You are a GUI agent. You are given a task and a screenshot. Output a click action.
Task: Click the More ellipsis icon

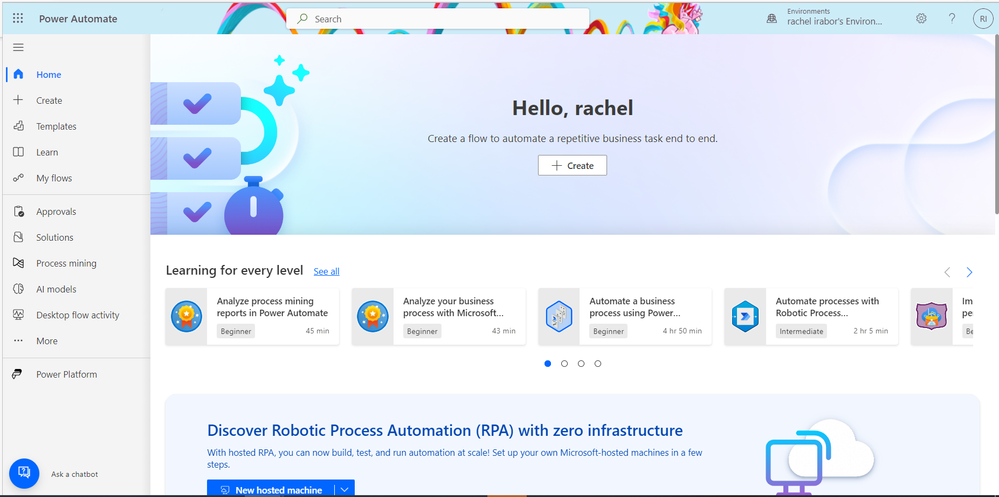coord(18,340)
